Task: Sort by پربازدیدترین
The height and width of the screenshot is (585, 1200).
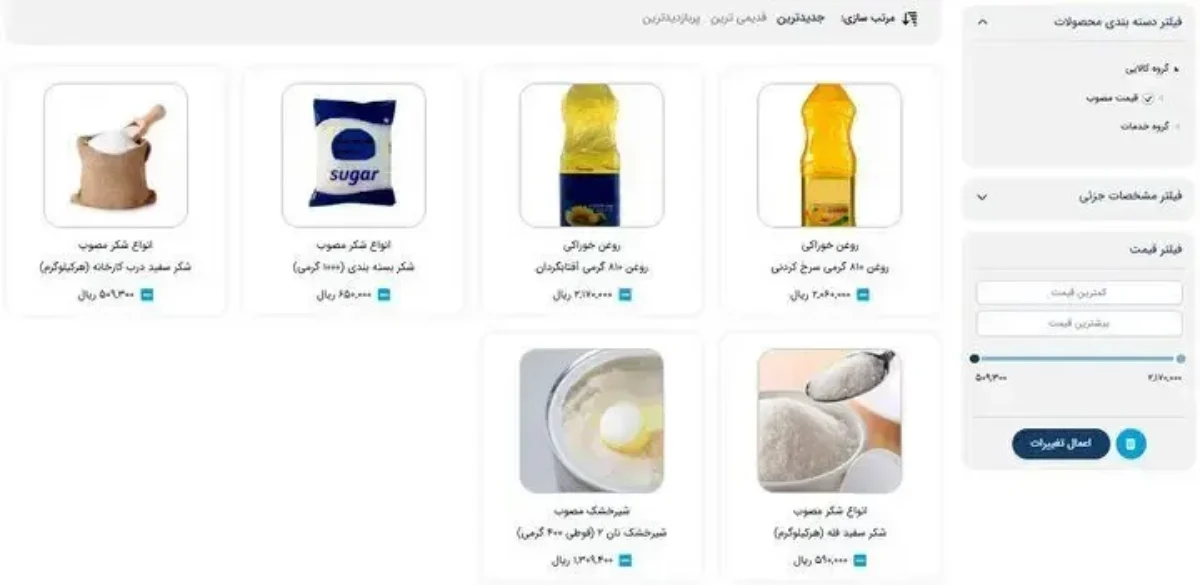Action: click(x=672, y=19)
